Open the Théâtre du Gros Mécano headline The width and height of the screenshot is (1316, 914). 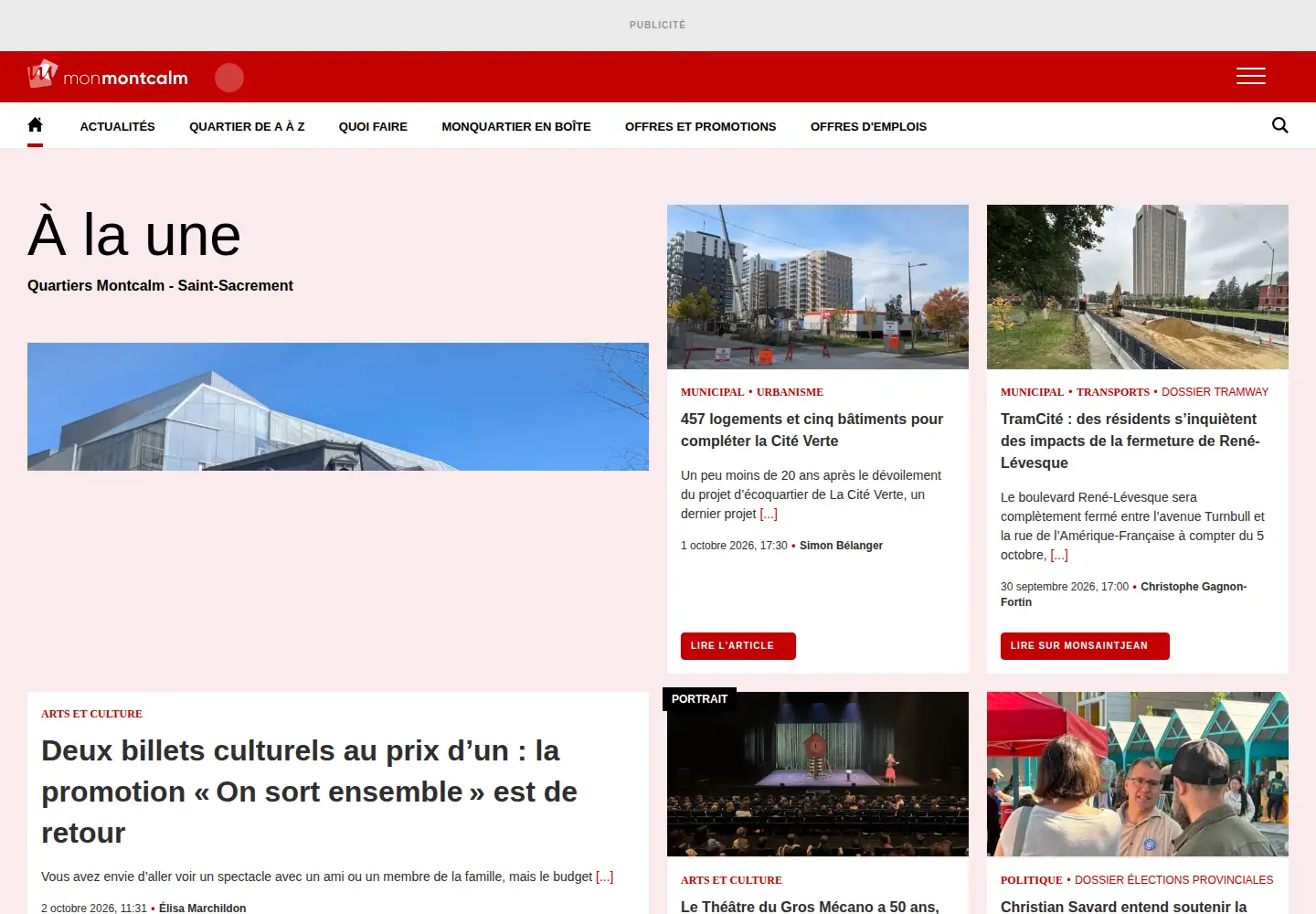pyautogui.click(x=810, y=906)
